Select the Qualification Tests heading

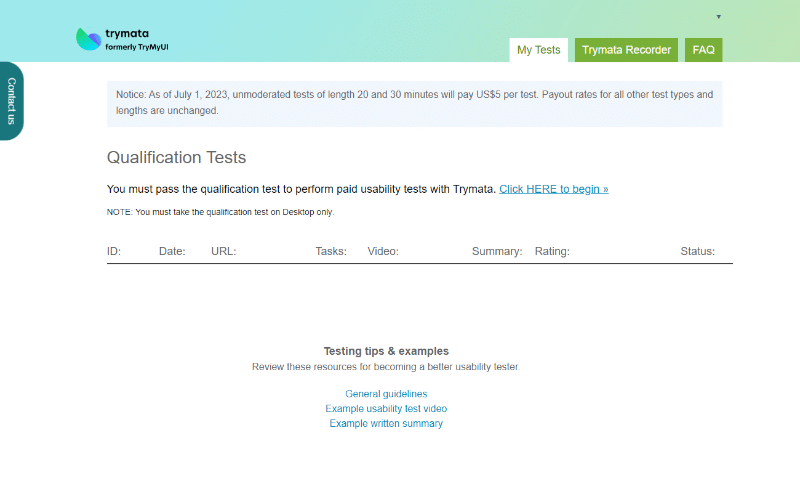(177, 157)
